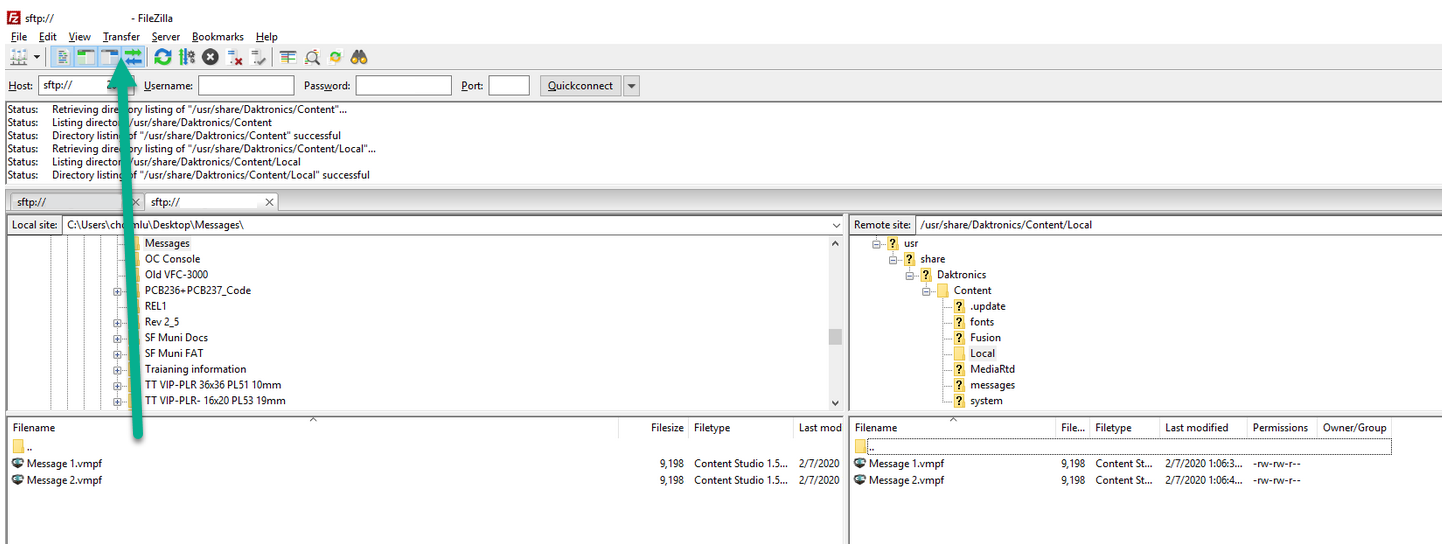
Task: Toggle processing of the transfer queue
Action: (x=186, y=58)
